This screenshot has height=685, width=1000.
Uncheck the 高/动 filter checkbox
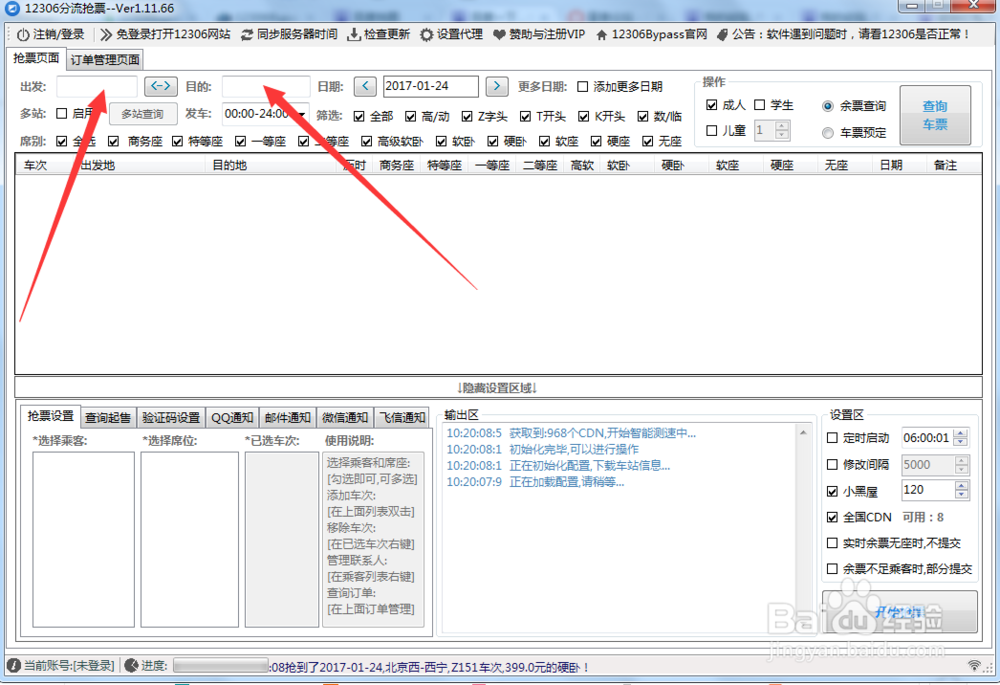(411, 116)
